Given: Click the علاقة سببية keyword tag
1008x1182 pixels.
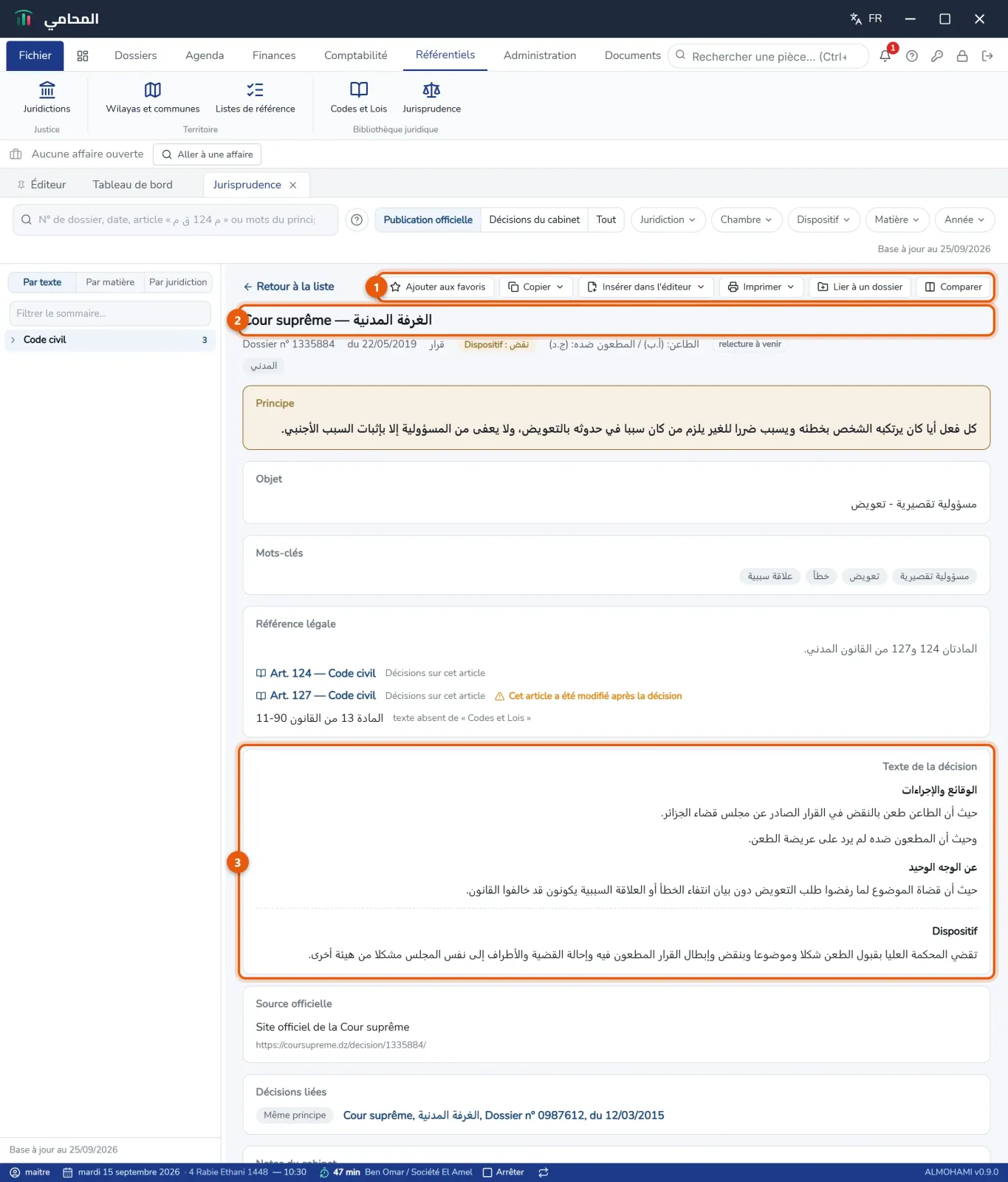Looking at the screenshot, I should pyautogui.click(x=770, y=576).
